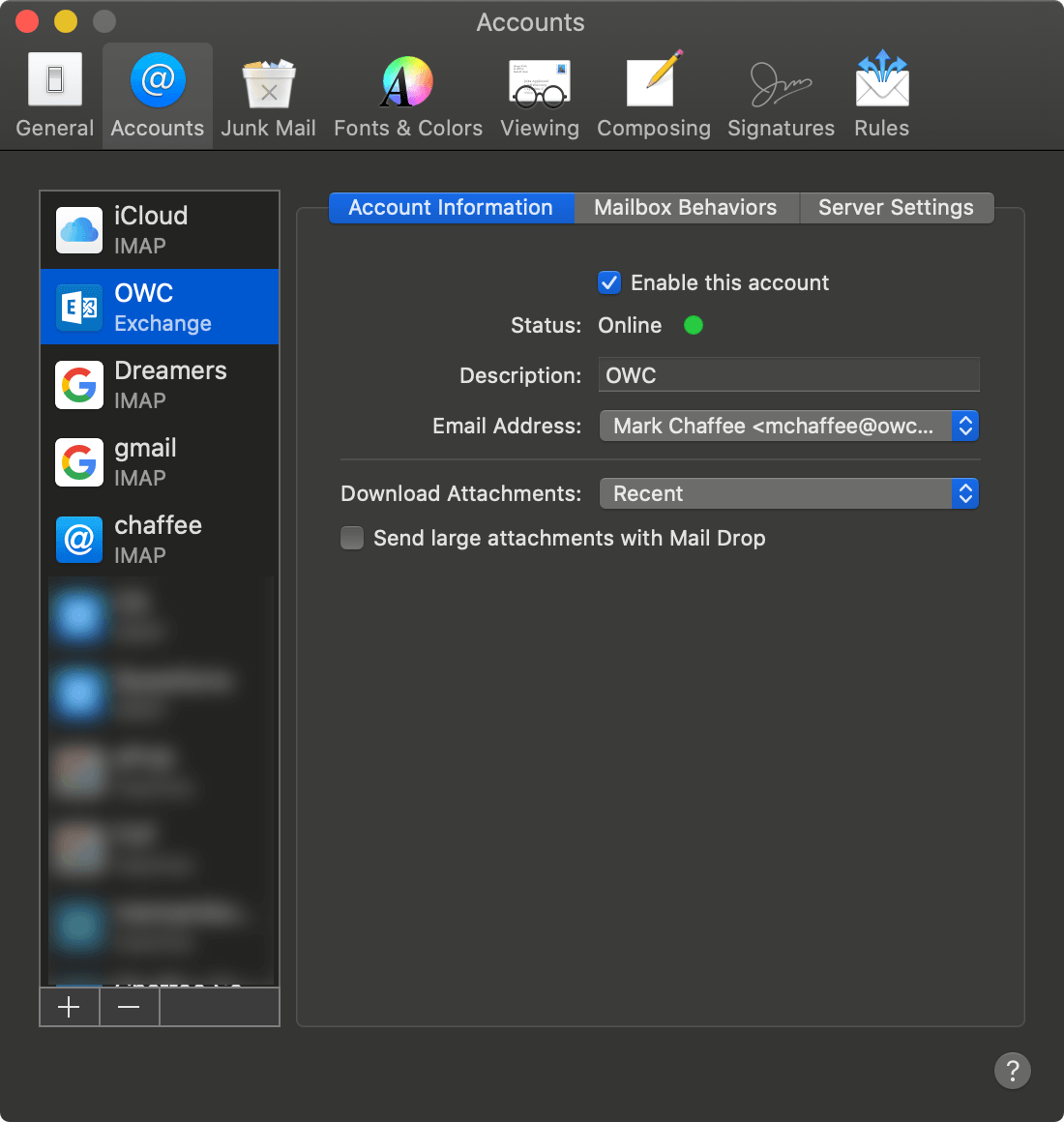The image size is (1064, 1122).
Task: Open the Email Address dropdown
Action: [x=788, y=426]
